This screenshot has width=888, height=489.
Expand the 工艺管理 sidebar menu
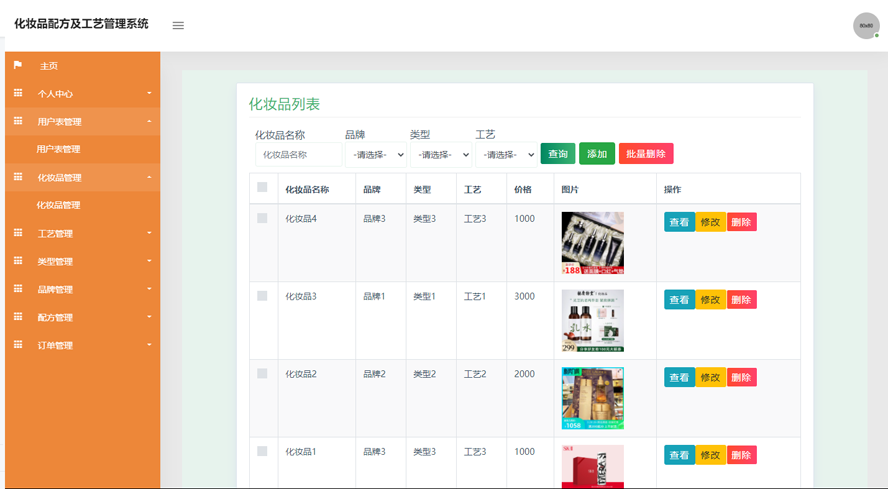pyautogui.click(x=83, y=233)
